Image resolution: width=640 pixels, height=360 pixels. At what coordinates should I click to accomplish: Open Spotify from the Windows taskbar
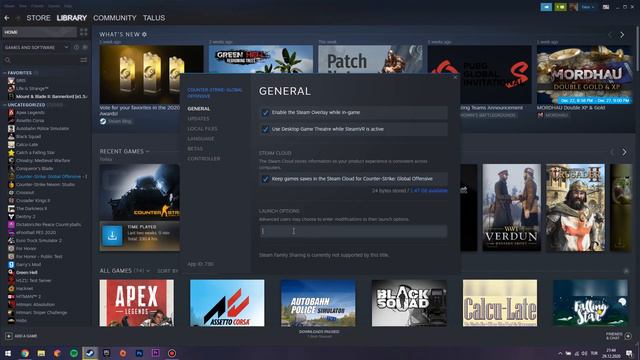[74, 353]
